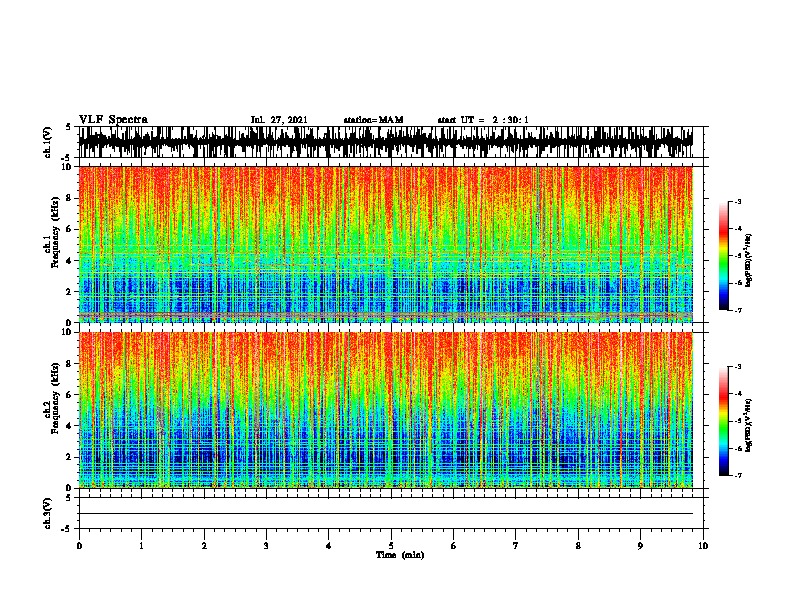This screenshot has width=792, height=612.
Task: Select the "Time (min)" axis label
Action: coord(400,555)
